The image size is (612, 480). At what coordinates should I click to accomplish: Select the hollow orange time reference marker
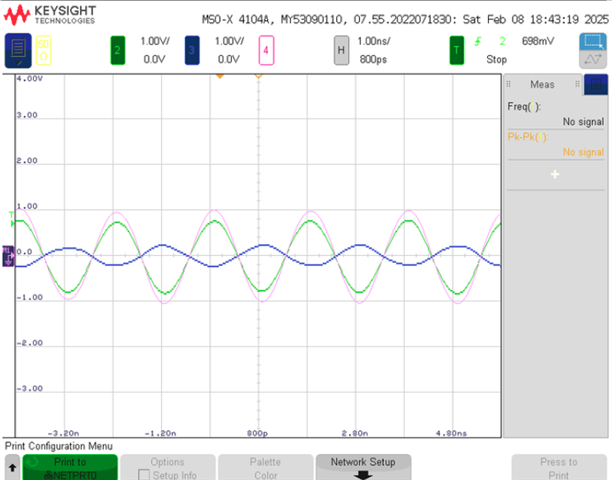pyautogui.click(x=258, y=76)
